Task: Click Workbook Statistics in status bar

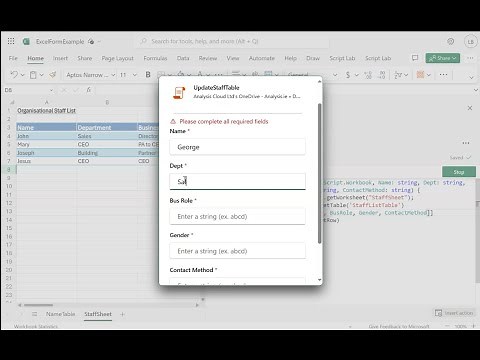Action: pos(36,326)
